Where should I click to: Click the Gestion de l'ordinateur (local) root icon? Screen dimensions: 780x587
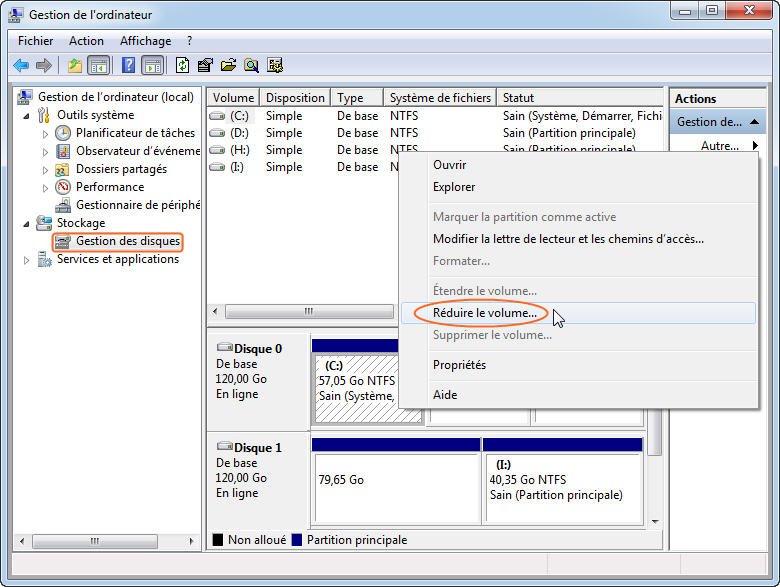click(25, 97)
